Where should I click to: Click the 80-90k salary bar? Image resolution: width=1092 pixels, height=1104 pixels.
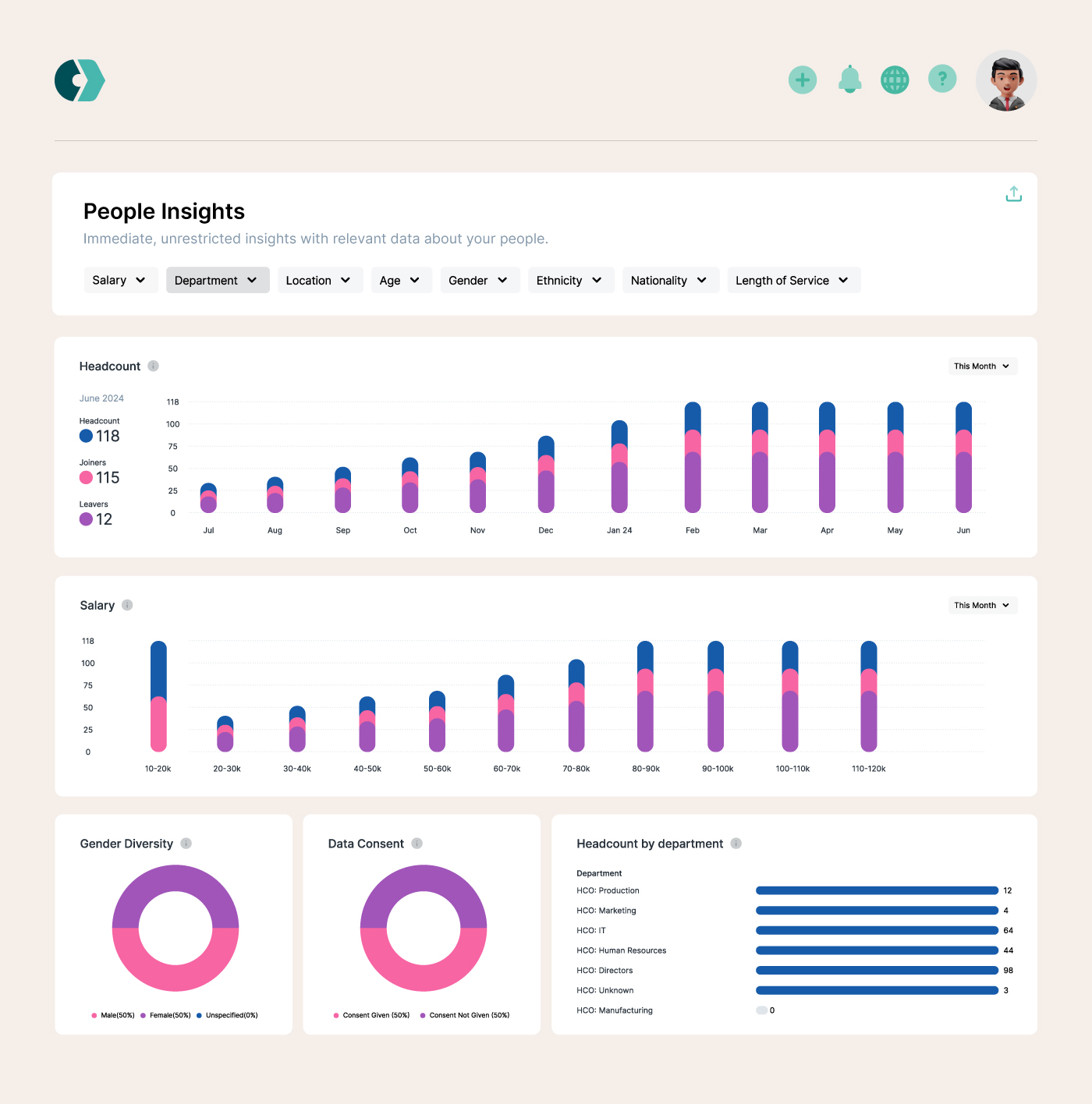click(645, 696)
